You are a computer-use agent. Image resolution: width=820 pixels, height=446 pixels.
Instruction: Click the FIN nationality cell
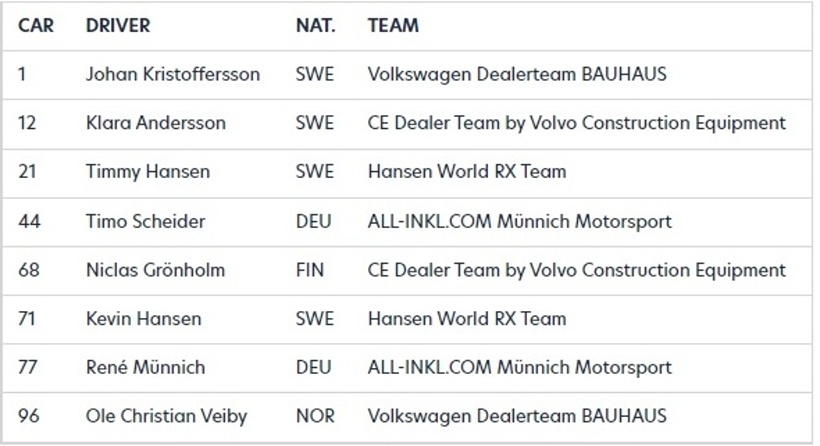(x=310, y=270)
